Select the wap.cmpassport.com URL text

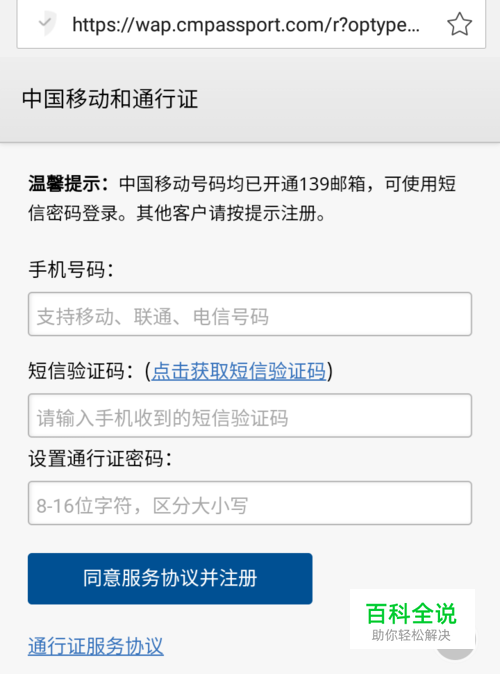(245, 25)
